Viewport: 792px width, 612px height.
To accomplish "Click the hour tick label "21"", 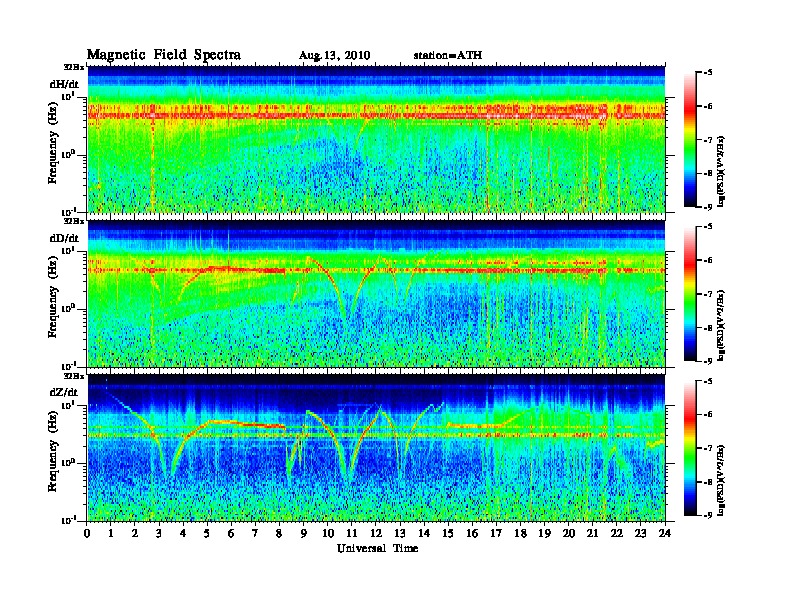I will tap(592, 533).
